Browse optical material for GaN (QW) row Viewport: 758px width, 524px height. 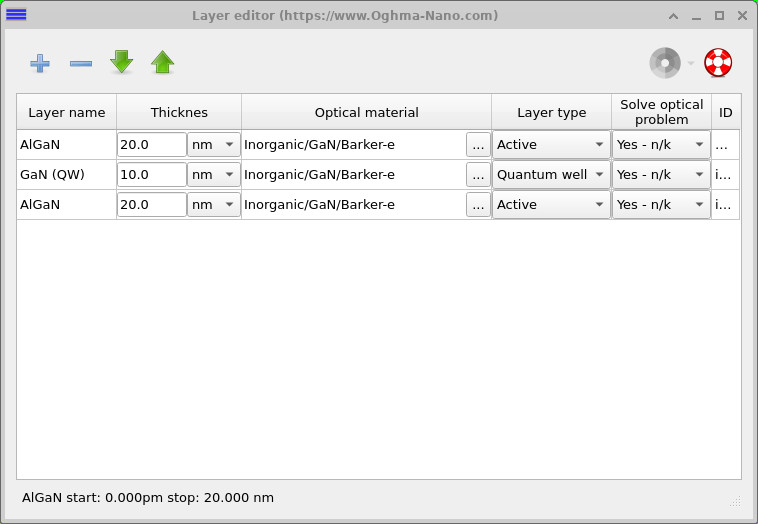pos(478,175)
